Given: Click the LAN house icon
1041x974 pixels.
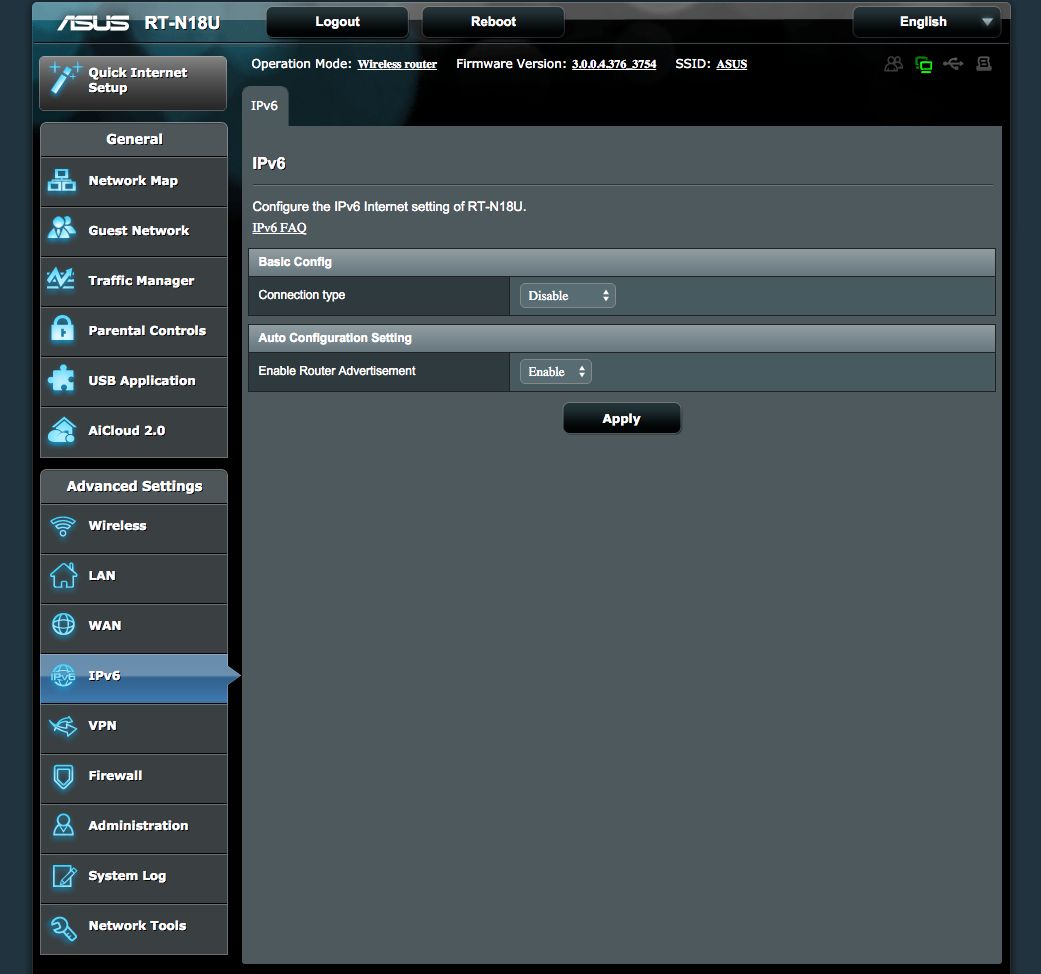Looking at the screenshot, I should point(64,575).
